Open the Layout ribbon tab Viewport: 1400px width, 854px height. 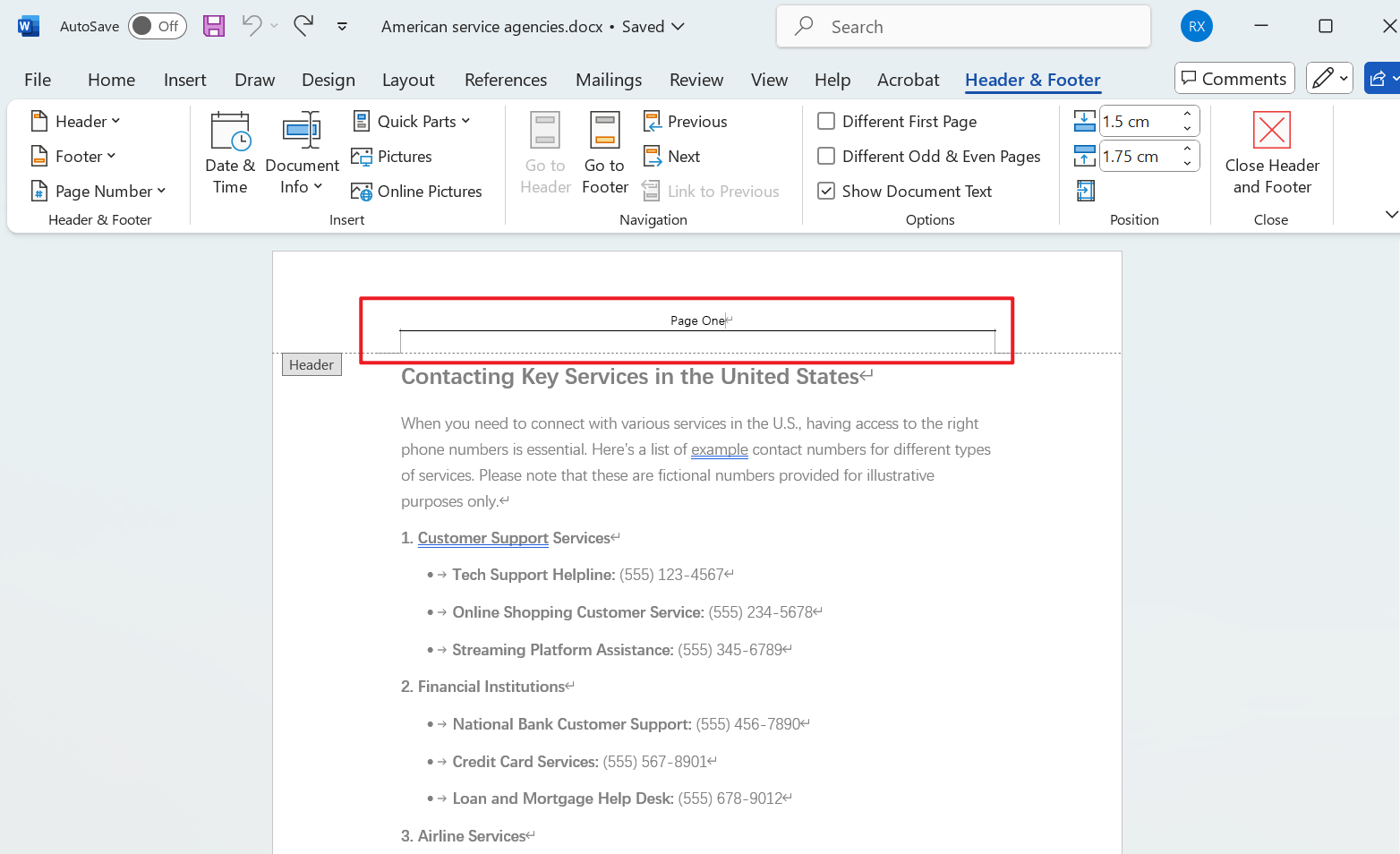pyautogui.click(x=408, y=80)
